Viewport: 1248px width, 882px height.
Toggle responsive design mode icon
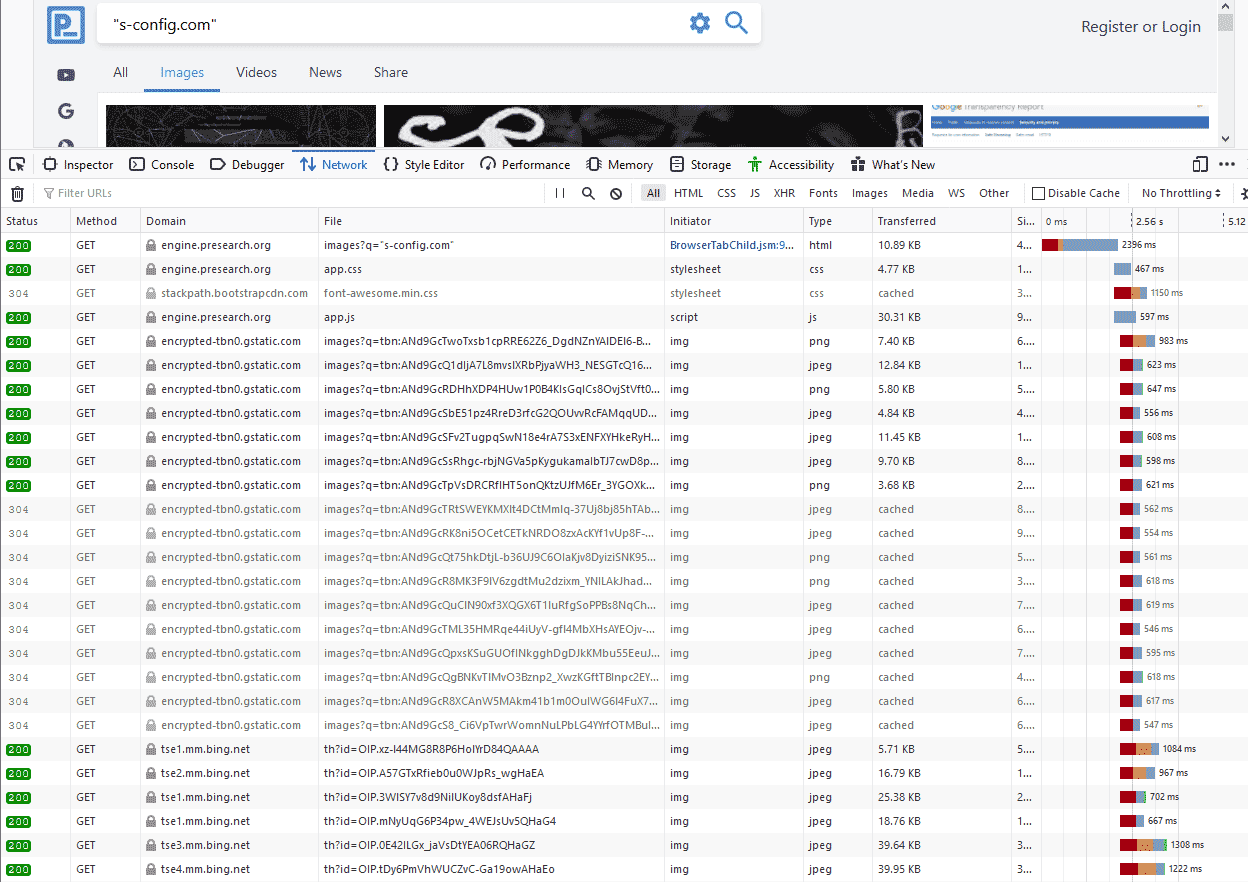(x=1200, y=164)
